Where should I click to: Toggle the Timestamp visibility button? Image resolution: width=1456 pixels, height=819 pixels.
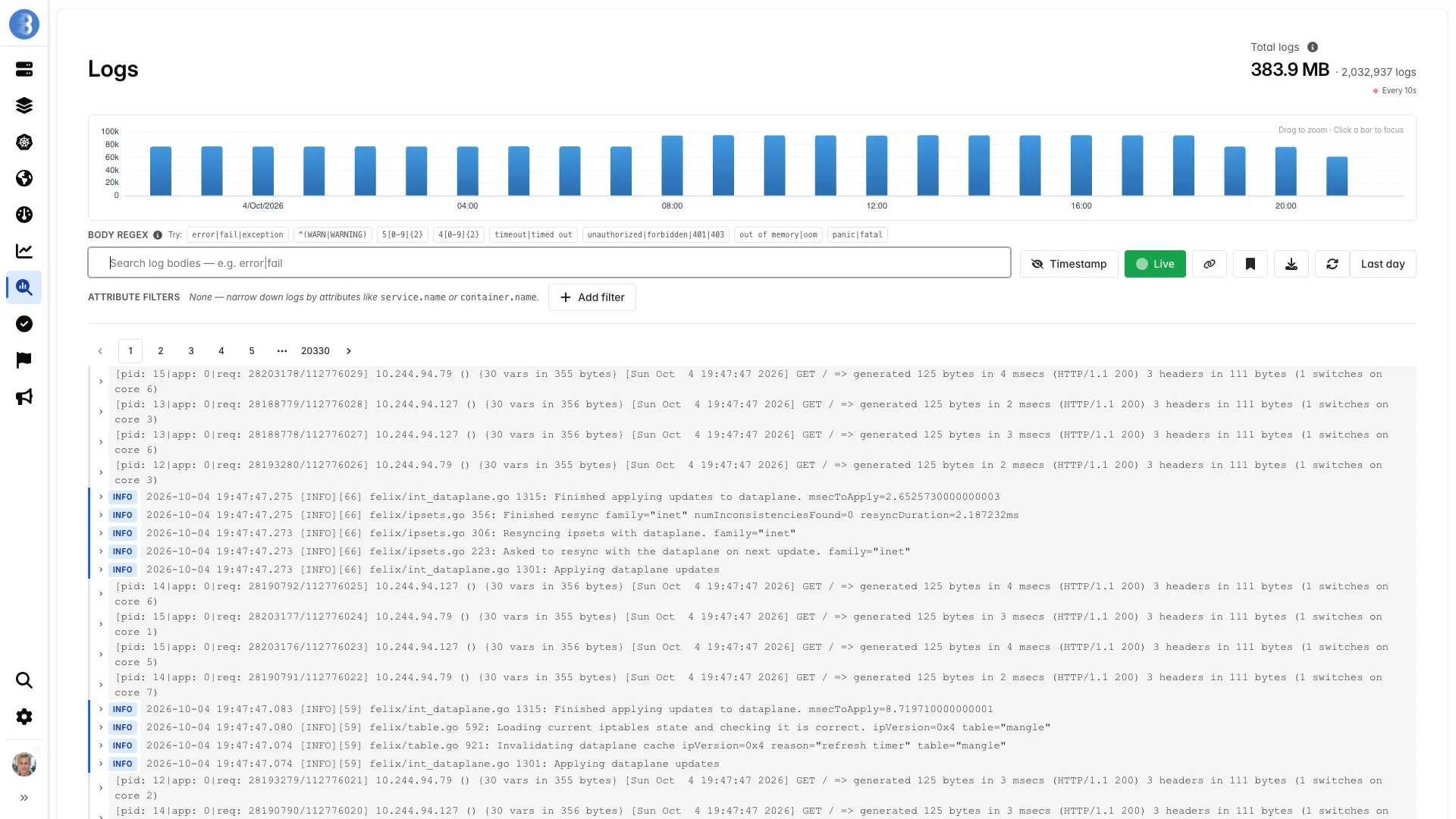(1068, 264)
